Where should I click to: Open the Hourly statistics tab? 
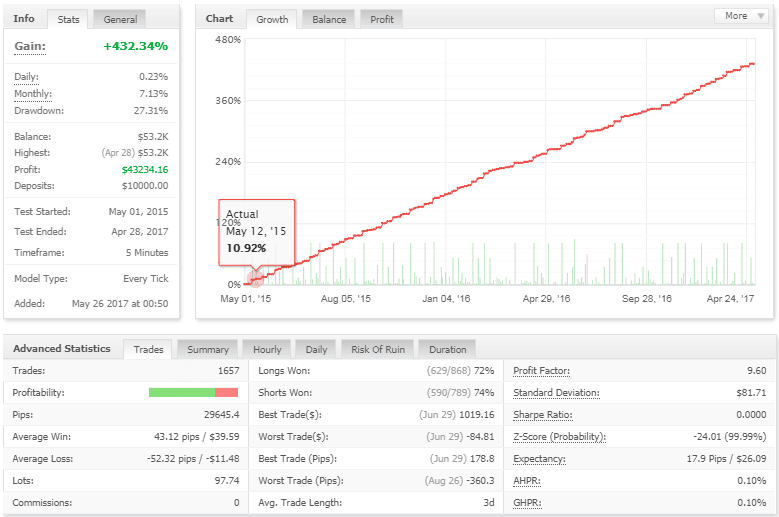tap(267, 349)
